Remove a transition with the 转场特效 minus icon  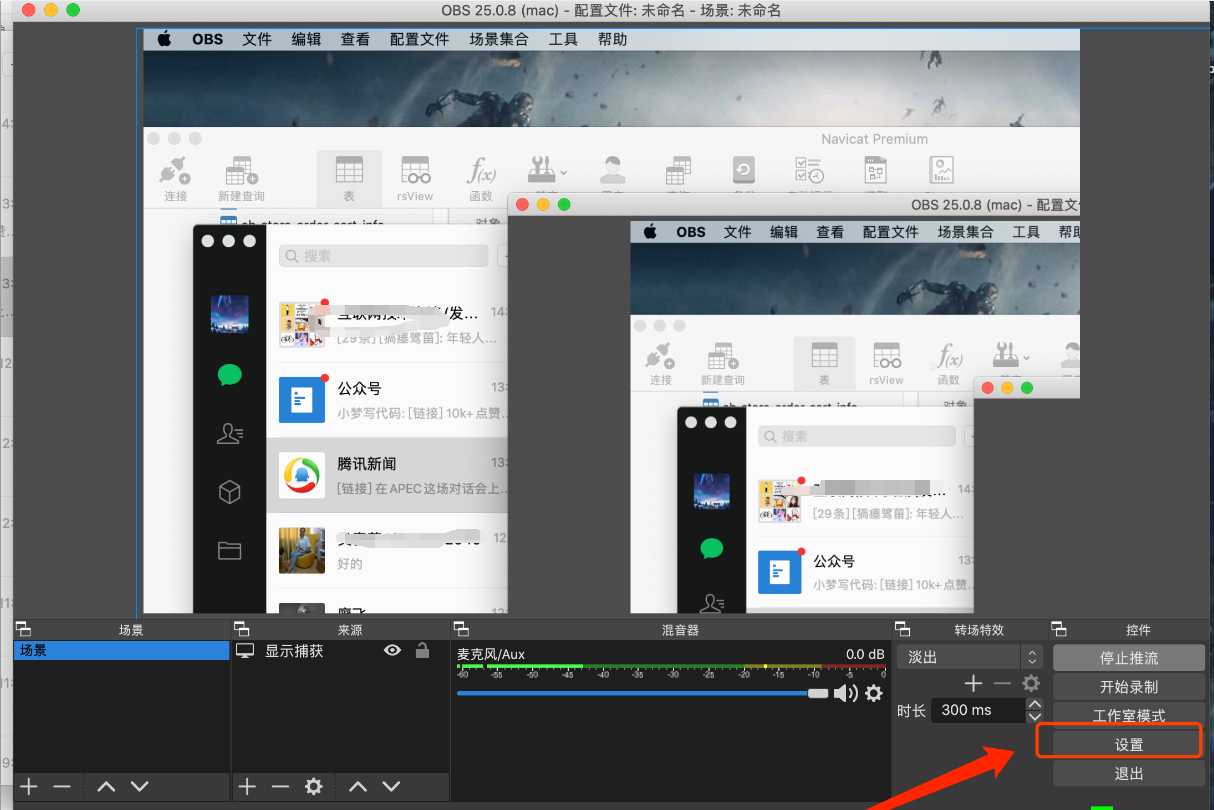click(1002, 684)
